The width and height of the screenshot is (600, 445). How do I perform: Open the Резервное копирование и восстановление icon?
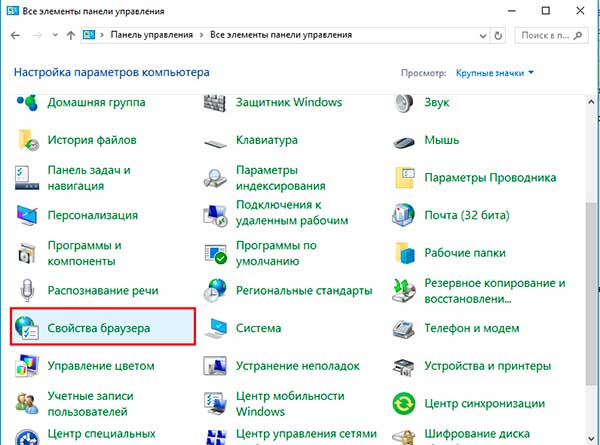click(x=404, y=290)
